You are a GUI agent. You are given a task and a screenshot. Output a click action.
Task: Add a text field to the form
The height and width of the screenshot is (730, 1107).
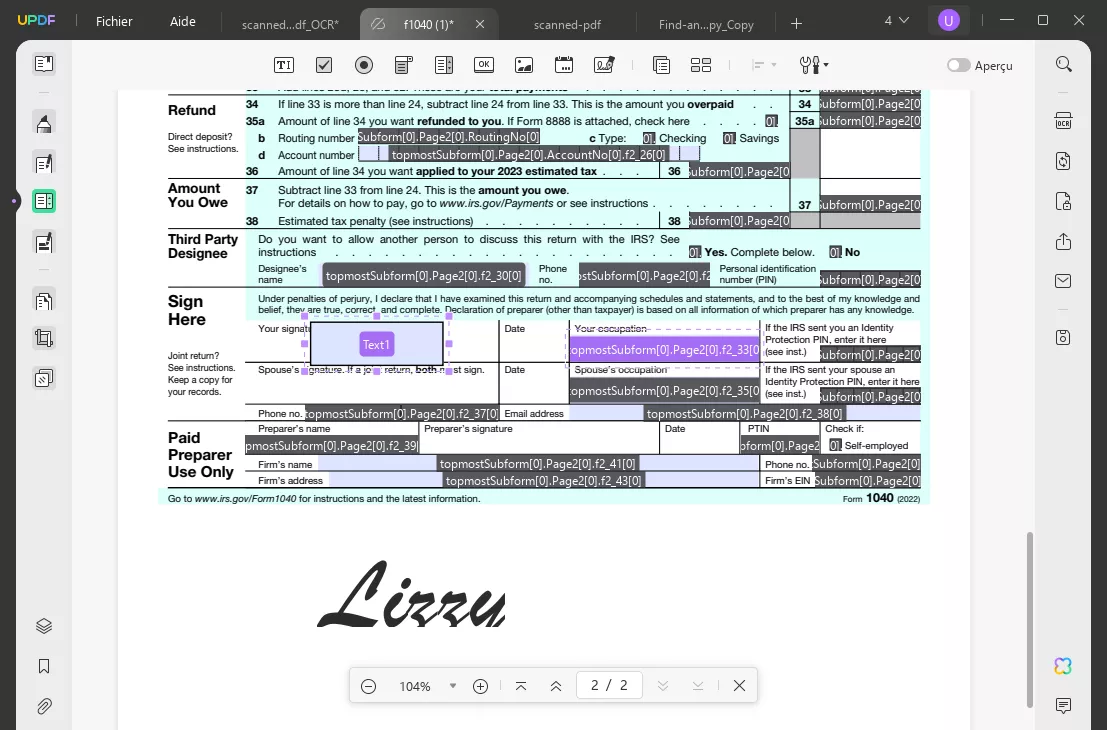[283, 65]
